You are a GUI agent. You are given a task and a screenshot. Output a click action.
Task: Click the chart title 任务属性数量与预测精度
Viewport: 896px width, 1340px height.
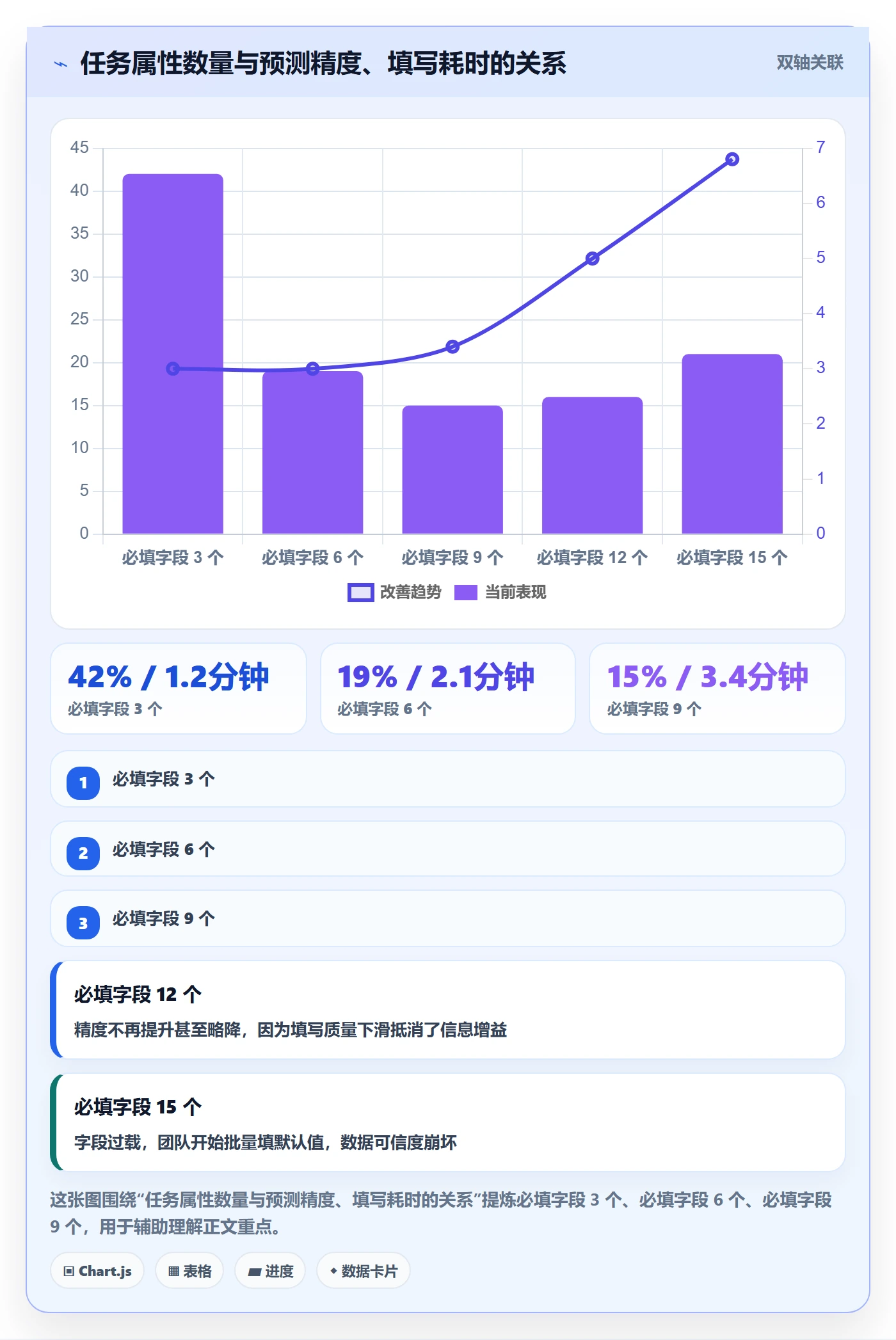221,63
